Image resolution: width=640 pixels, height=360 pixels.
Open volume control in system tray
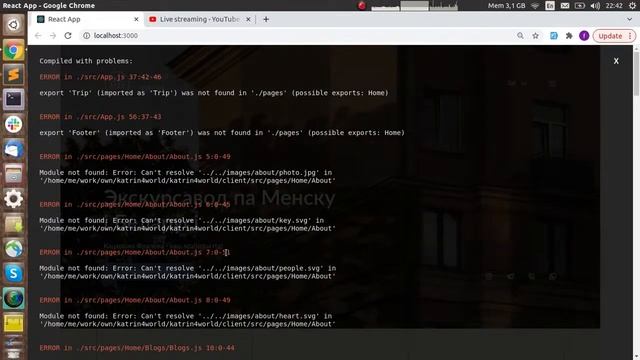click(595, 6)
